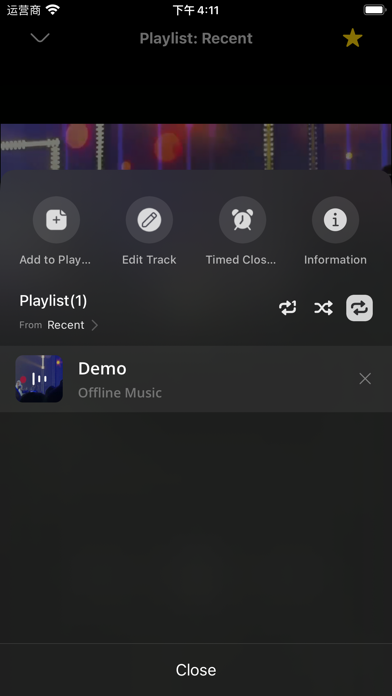Open Timed Close alarm clock icon
392x696 pixels.
[242, 220]
